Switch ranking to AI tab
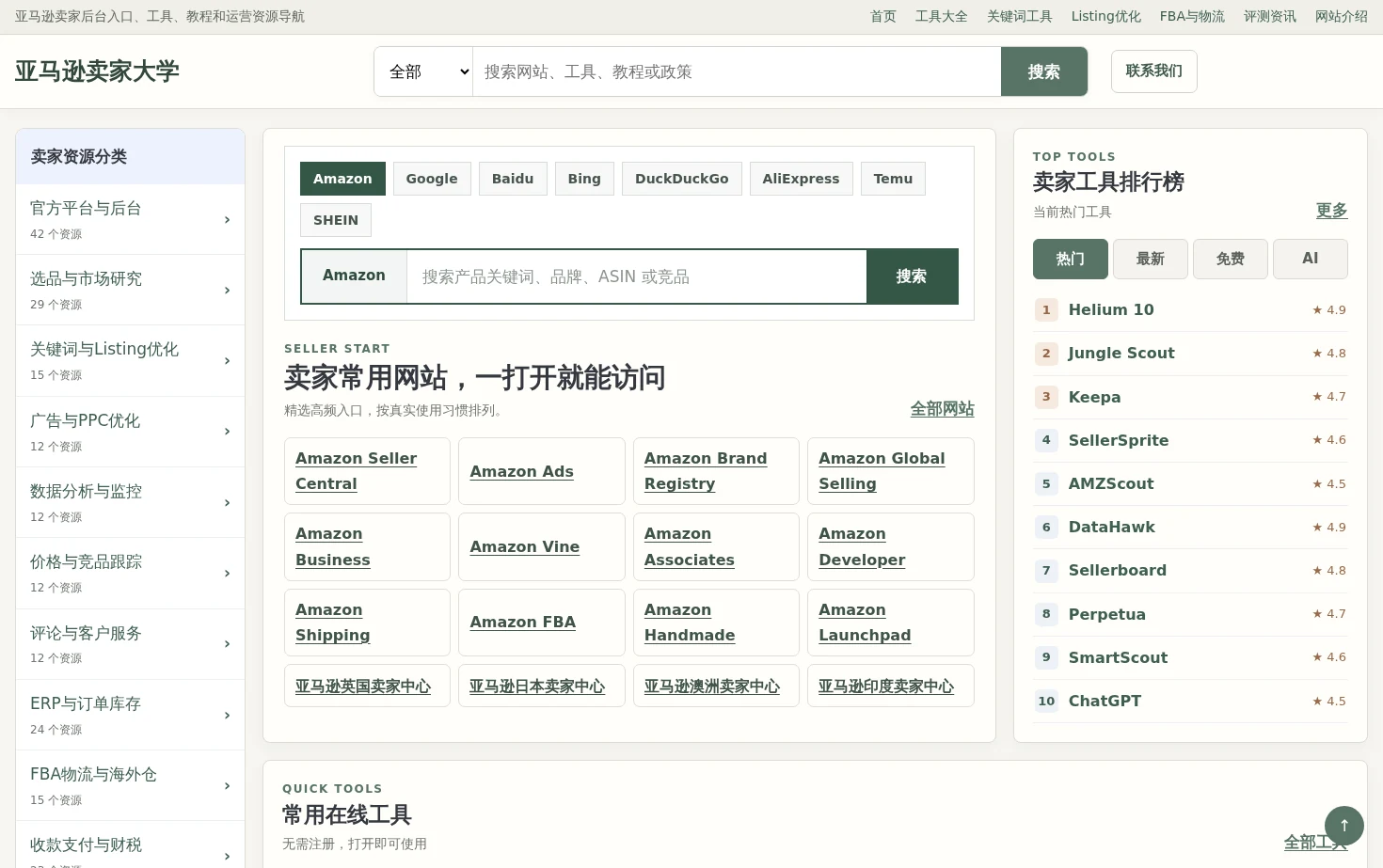Viewport: 1383px width, 868px height. (x=1310, y=259)
